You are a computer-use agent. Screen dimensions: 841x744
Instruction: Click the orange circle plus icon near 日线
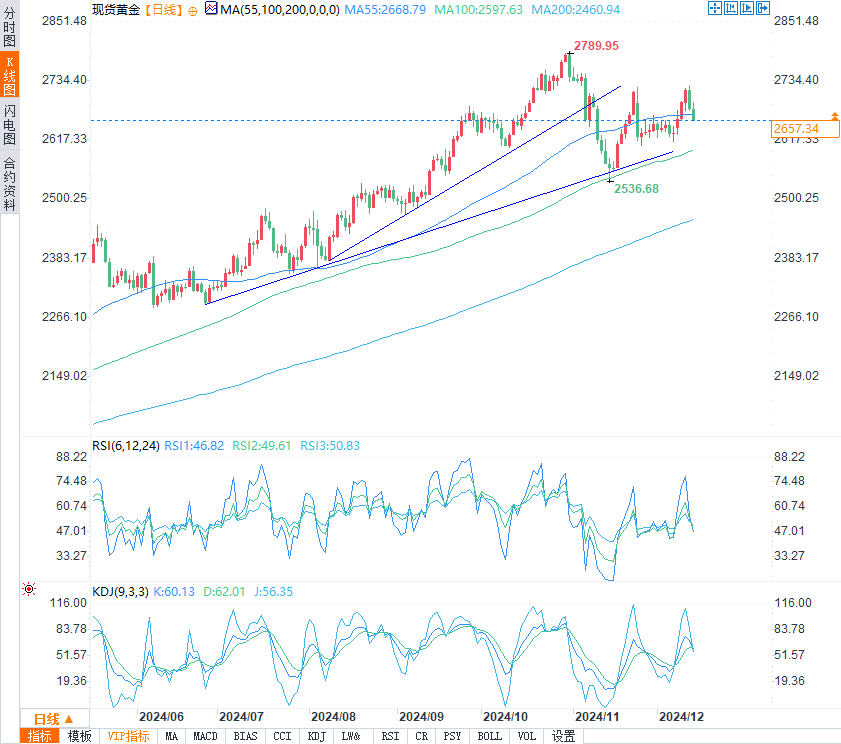coord(193,11)
